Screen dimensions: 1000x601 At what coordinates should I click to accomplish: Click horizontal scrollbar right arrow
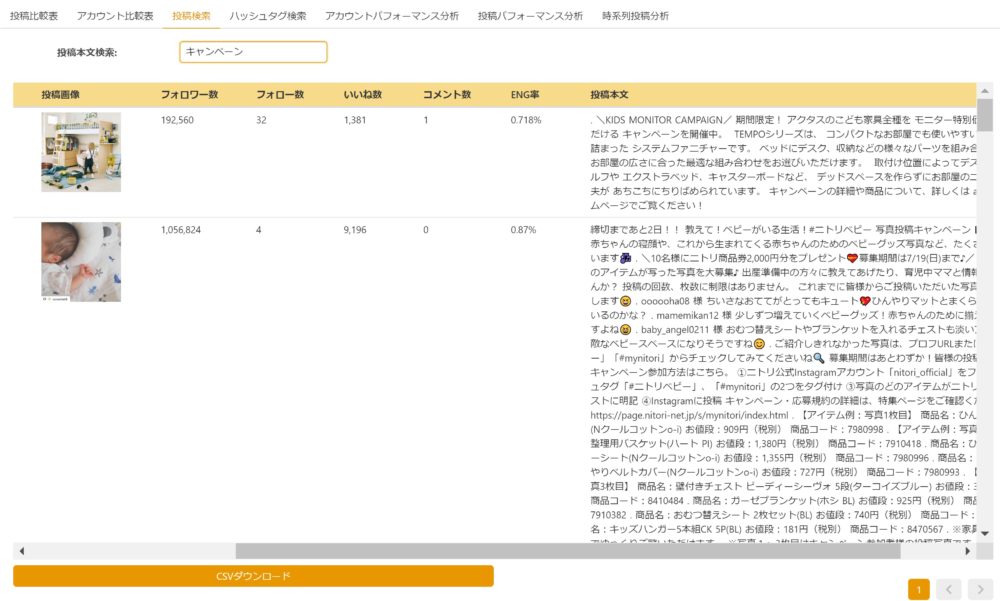[x=967, y=551]
